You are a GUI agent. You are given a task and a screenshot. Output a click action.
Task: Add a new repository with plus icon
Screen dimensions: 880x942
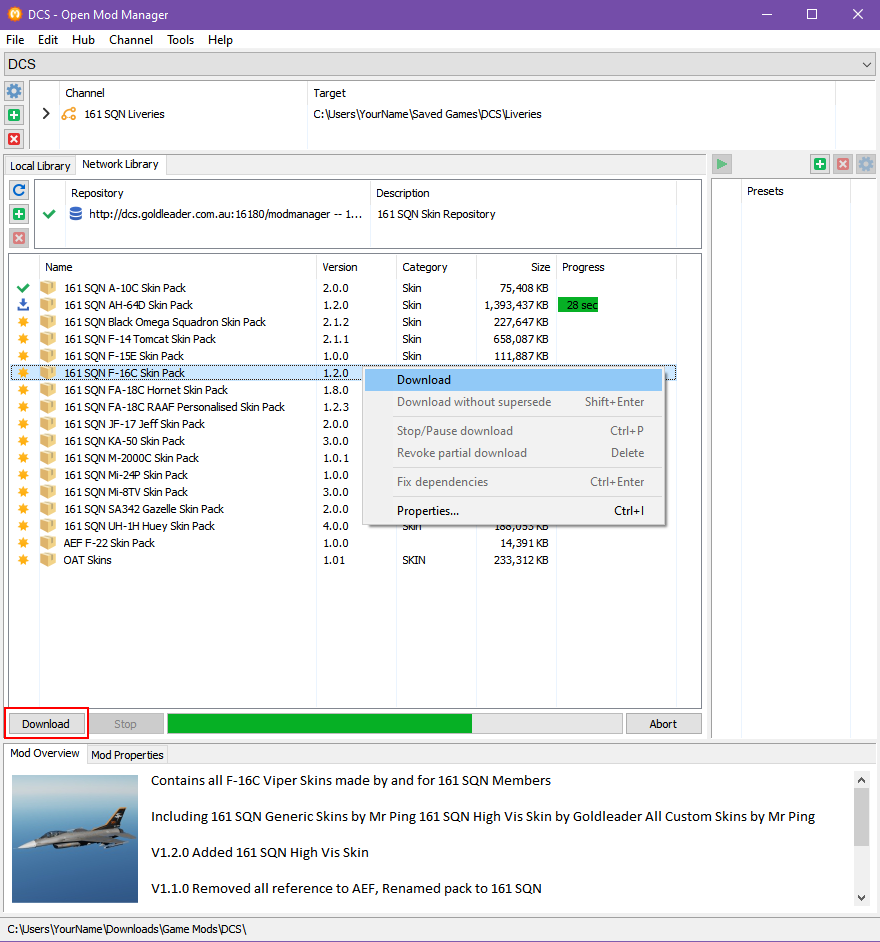pos(18,214)
